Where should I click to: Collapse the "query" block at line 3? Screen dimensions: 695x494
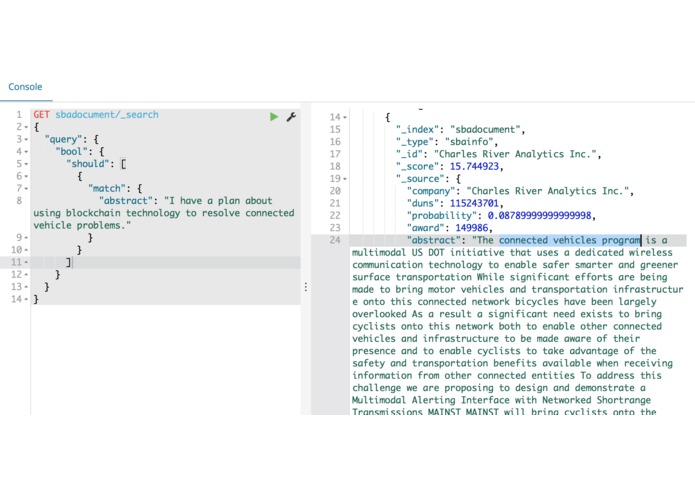point(26,140)
